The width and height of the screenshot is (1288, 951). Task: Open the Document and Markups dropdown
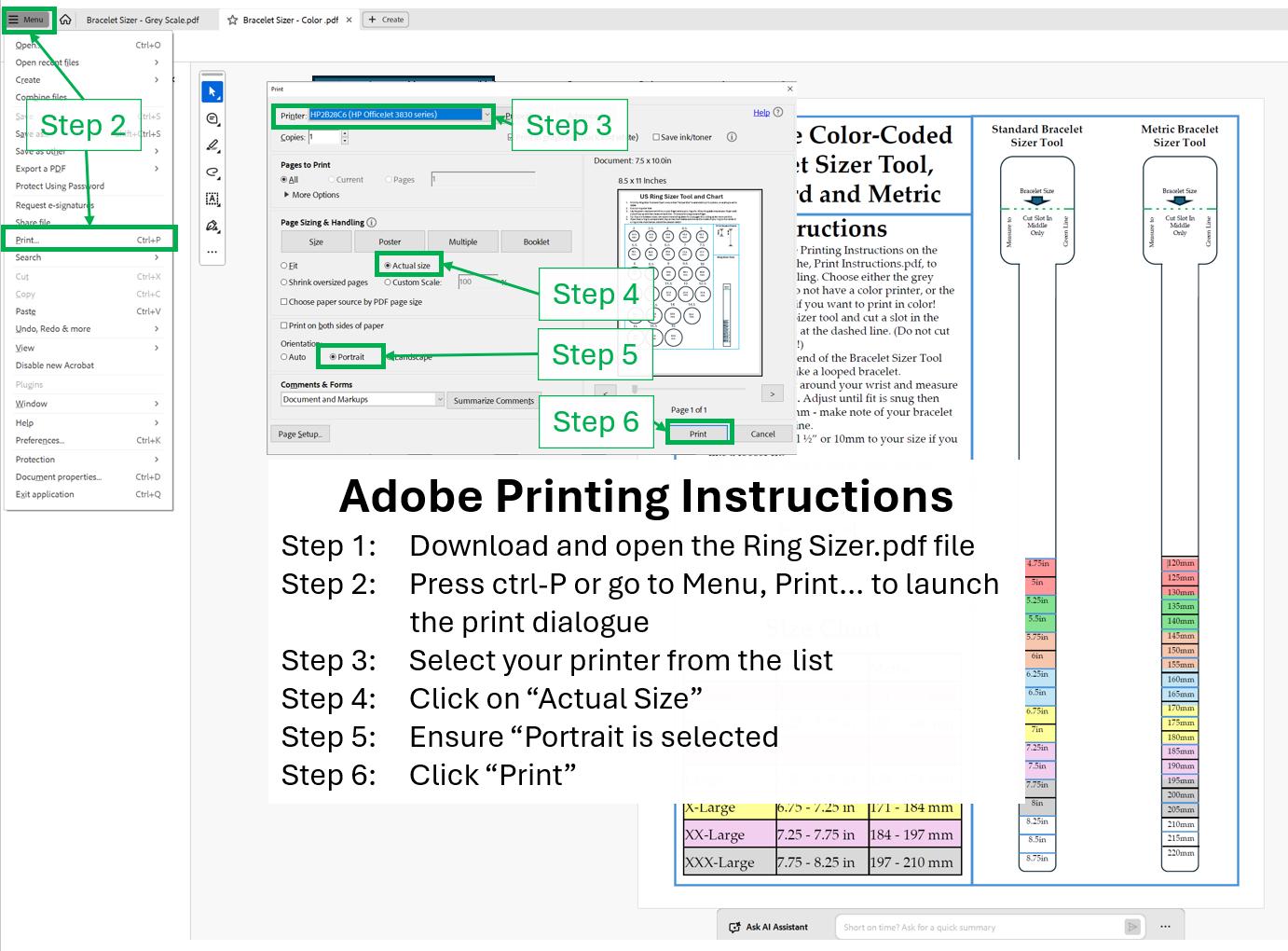pyautogui.click(x=363, y=400)
